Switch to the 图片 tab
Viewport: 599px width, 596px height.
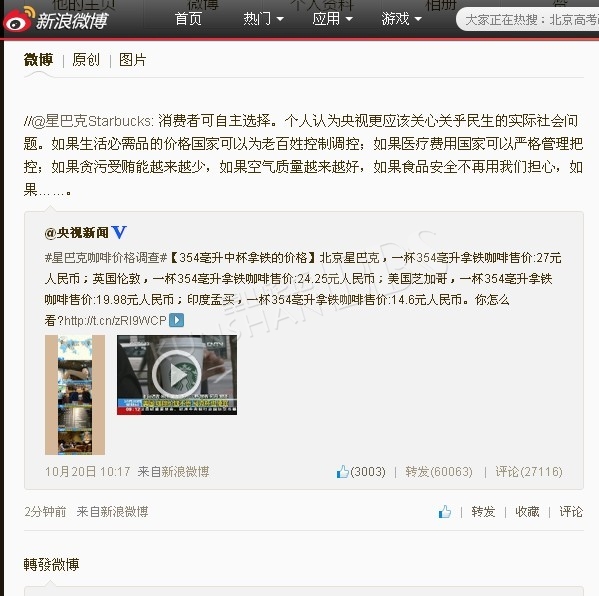(133, 60)
